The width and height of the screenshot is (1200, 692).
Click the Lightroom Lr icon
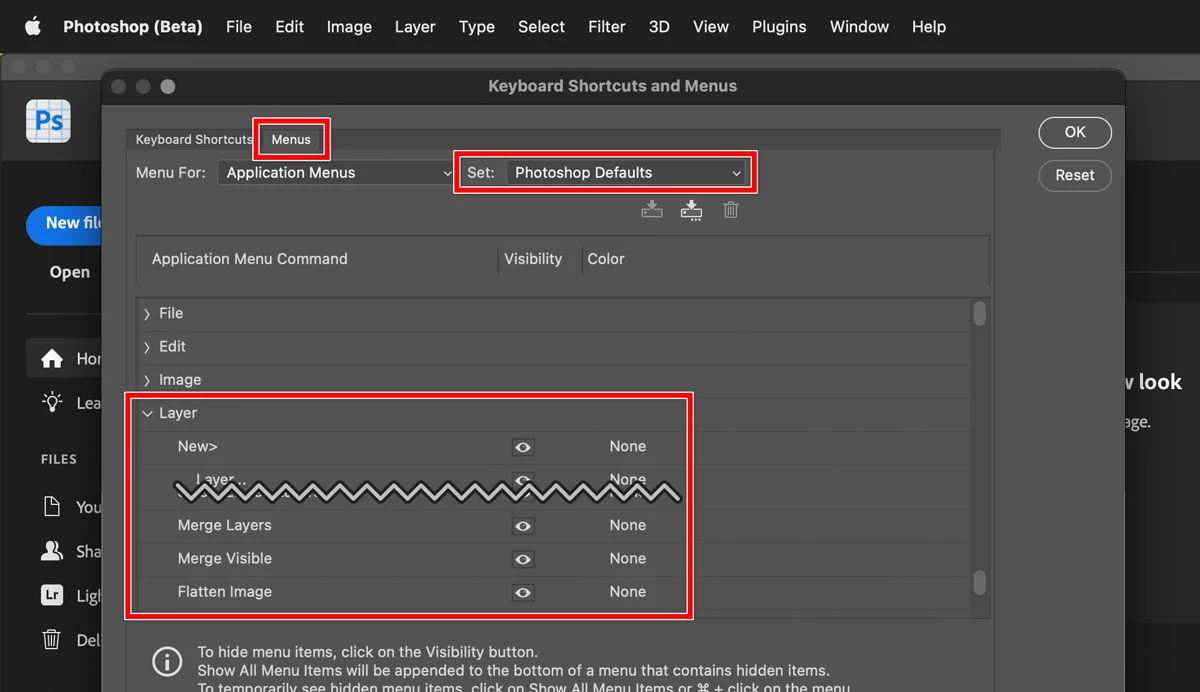coord(52,595)
